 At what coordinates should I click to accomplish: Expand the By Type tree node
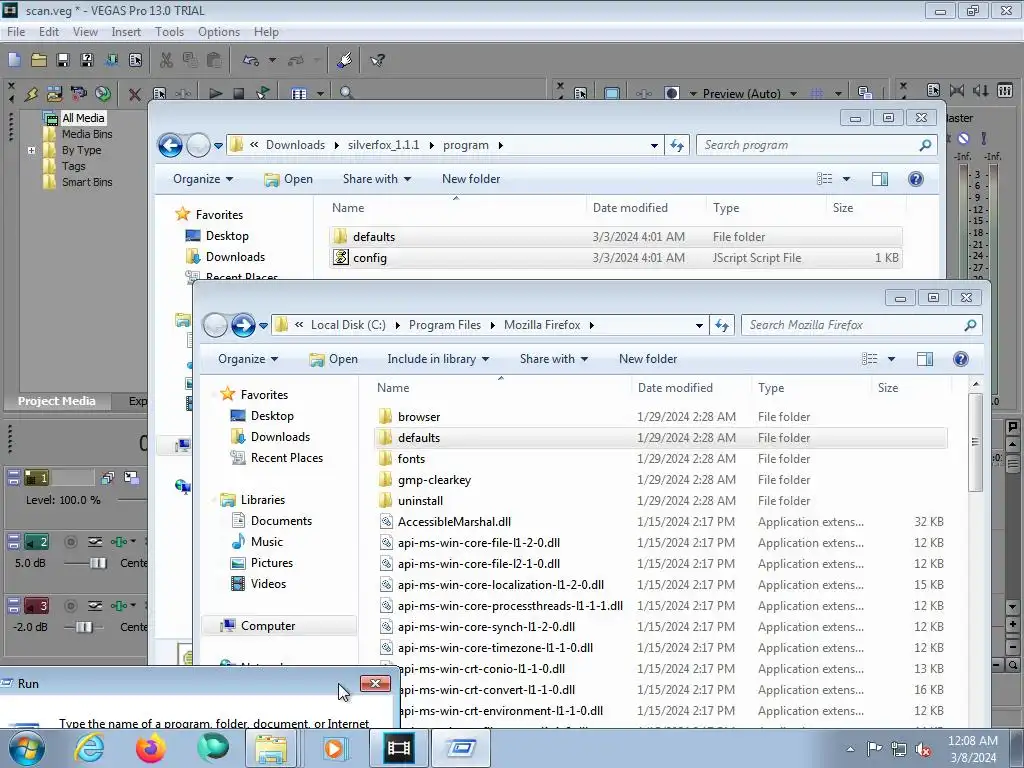[x=31, y=150]
